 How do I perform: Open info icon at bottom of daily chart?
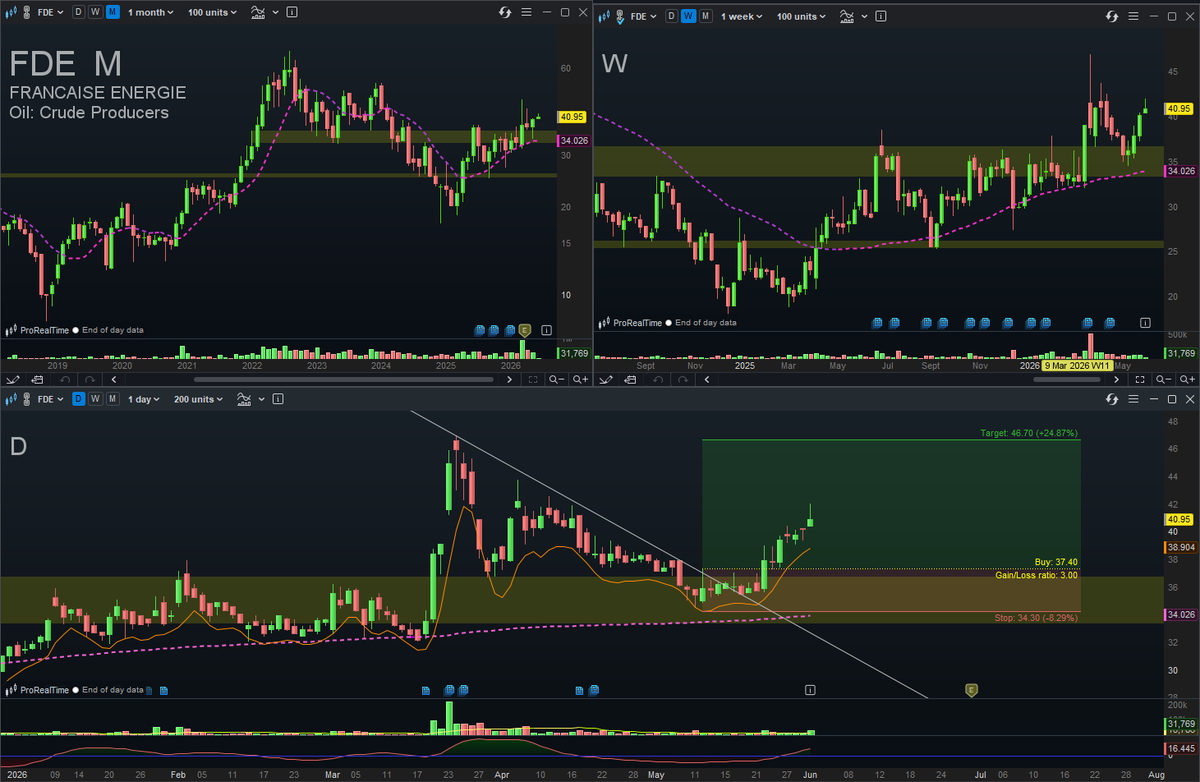(x=810, y=689)
